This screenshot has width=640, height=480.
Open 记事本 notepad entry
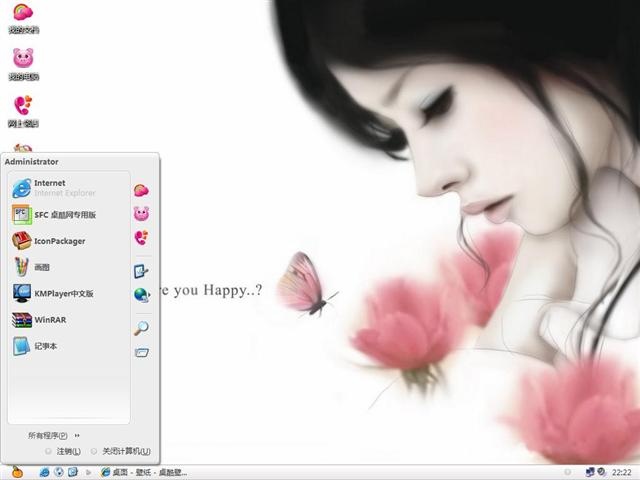click(x=35, y=346)
